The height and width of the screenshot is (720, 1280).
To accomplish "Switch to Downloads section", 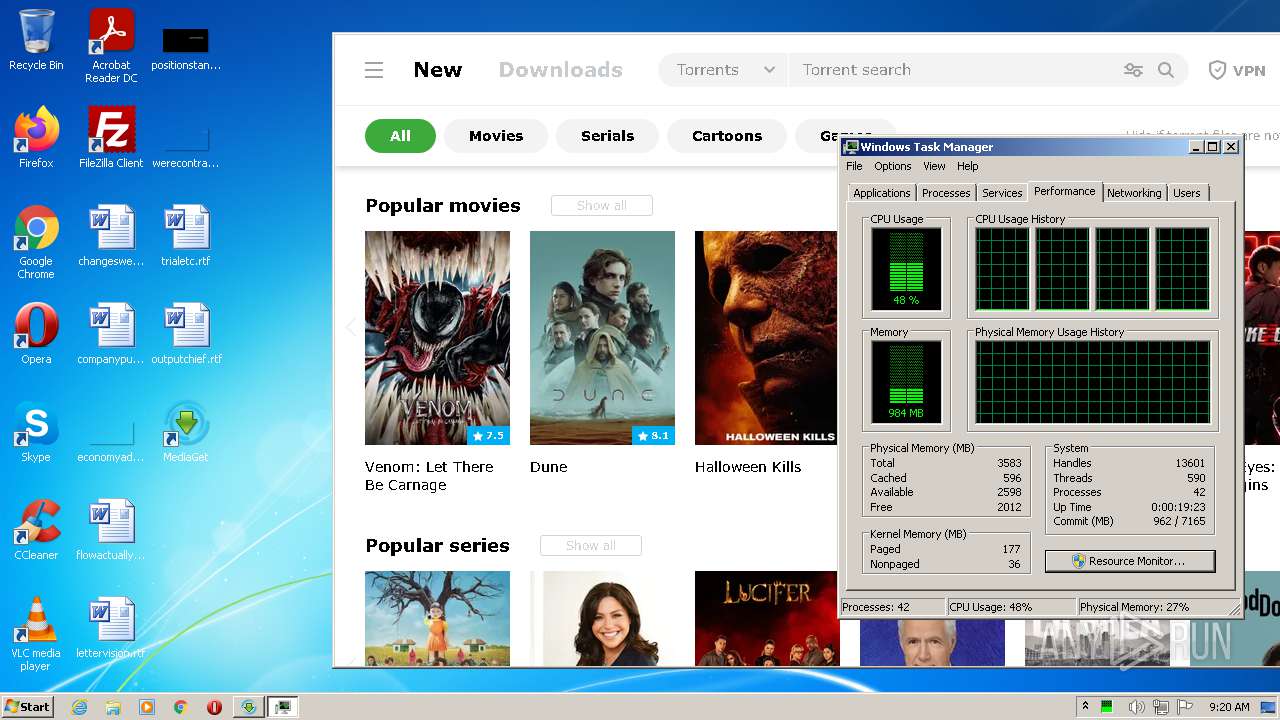I will click(561, 70).
